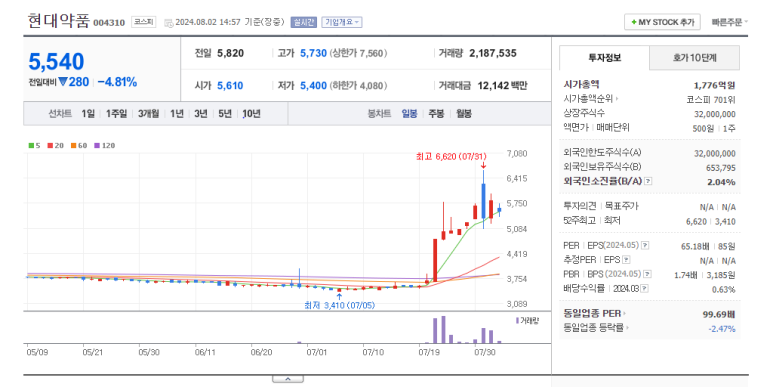Click PER value 65.18배
This screenshot has width=773, height=387.
point(696,246)
